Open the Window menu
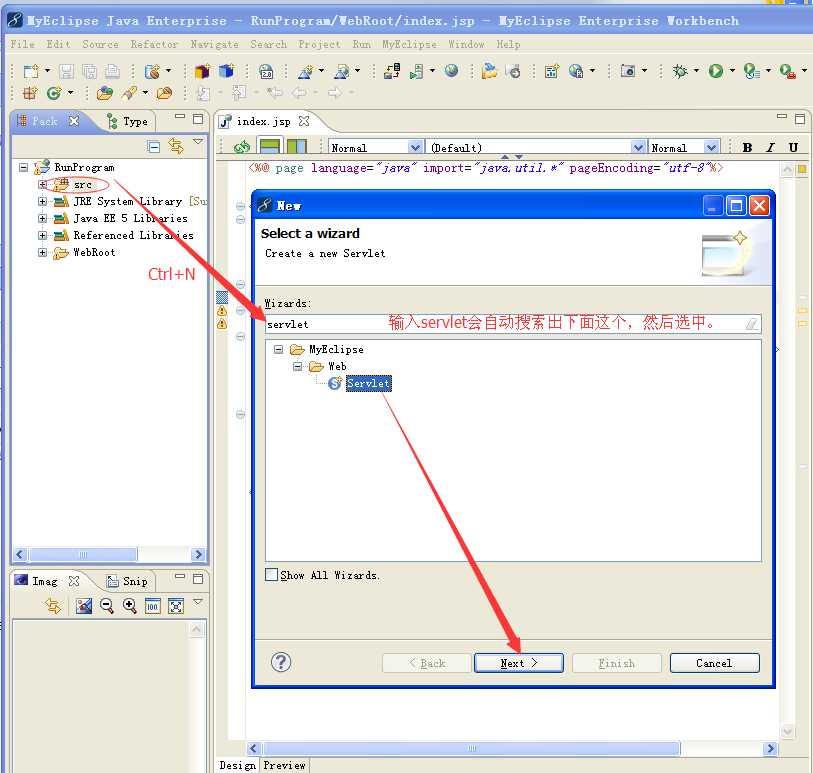 pyautogui.click(x=466, y=45)
